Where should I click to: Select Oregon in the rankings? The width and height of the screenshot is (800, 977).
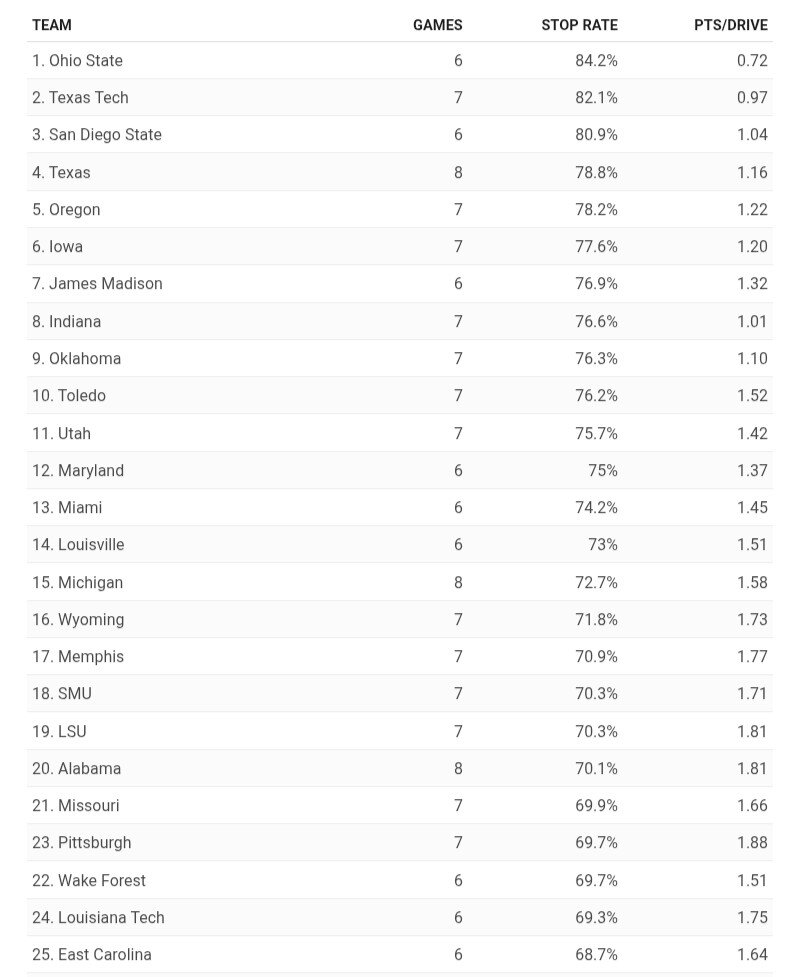66,209
